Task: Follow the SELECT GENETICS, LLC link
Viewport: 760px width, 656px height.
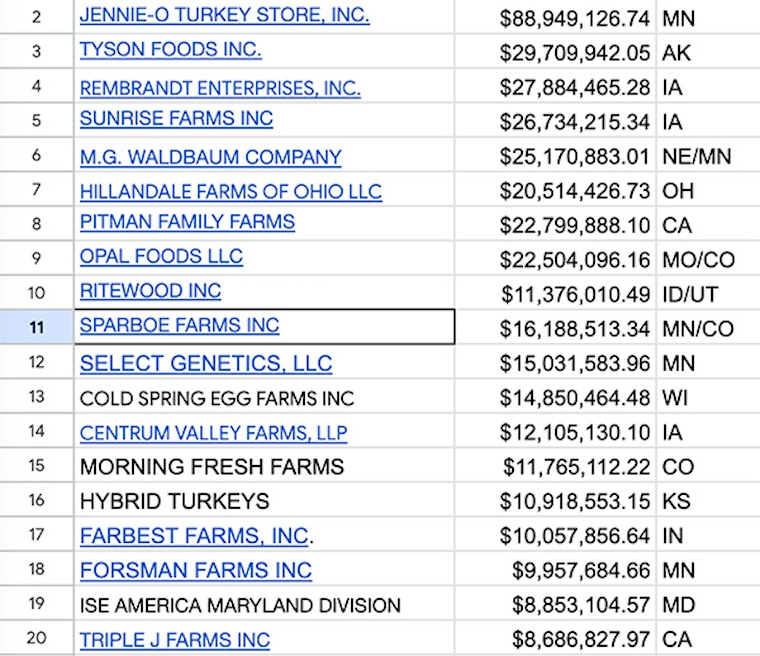Action: pos(206,363)
